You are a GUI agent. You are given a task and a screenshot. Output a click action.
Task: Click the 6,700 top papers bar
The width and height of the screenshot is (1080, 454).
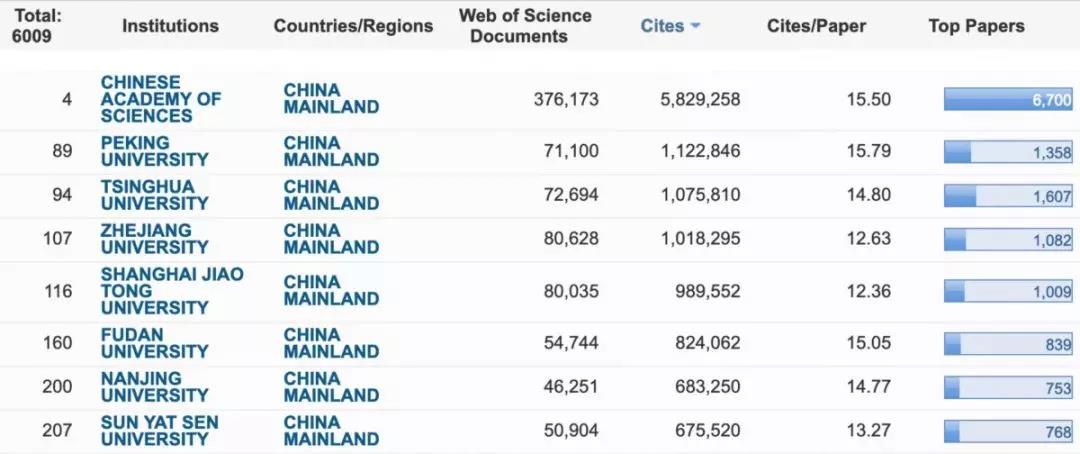(x=1007, y=100)
